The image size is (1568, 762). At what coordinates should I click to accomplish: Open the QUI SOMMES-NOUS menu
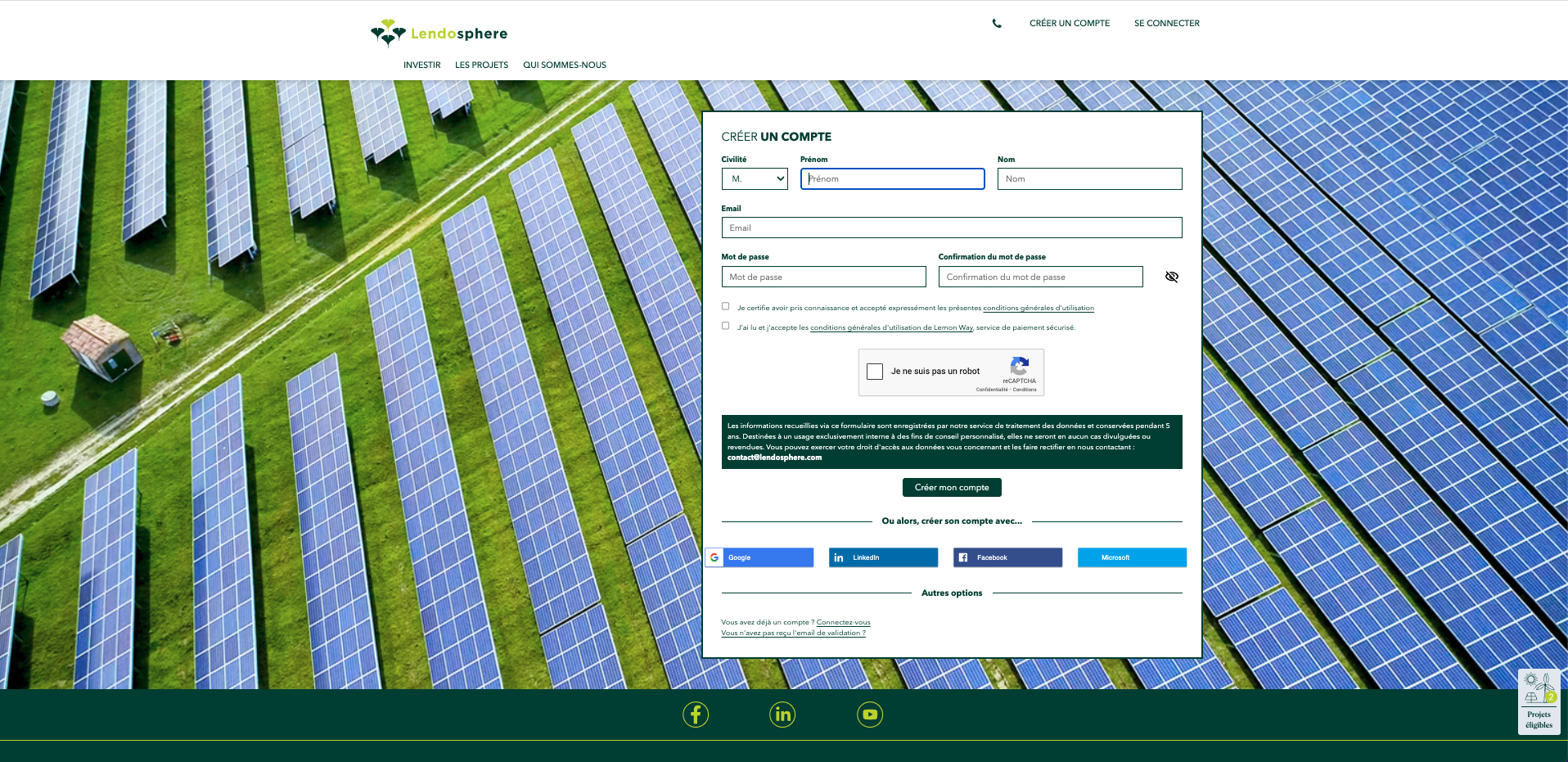click(564, 65)
